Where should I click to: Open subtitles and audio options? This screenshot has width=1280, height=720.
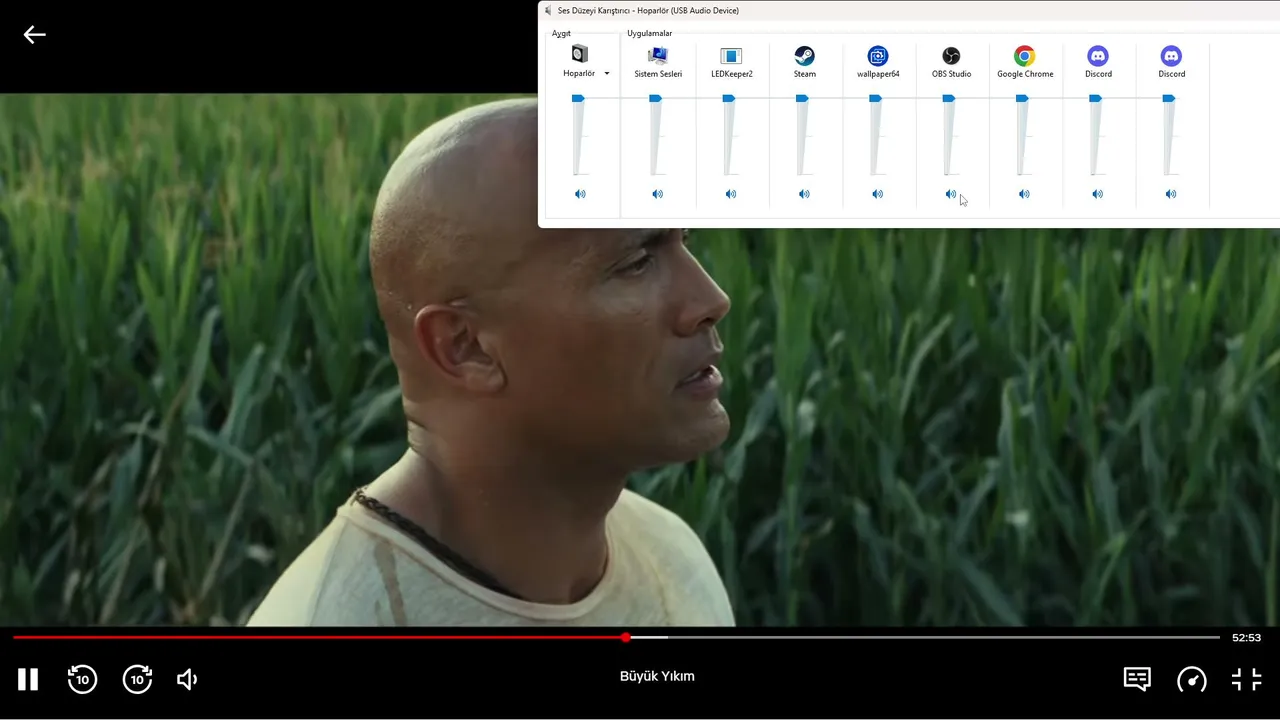[x=1137, y=679]
